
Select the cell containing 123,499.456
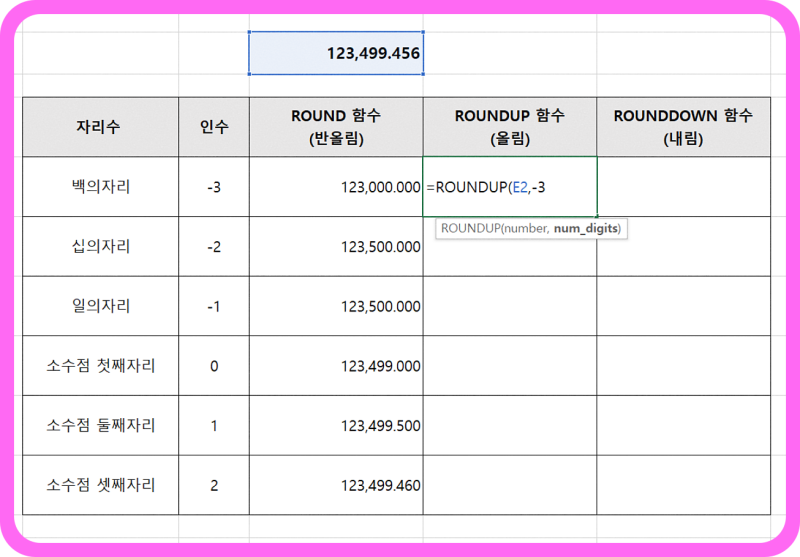click(336, 53)
